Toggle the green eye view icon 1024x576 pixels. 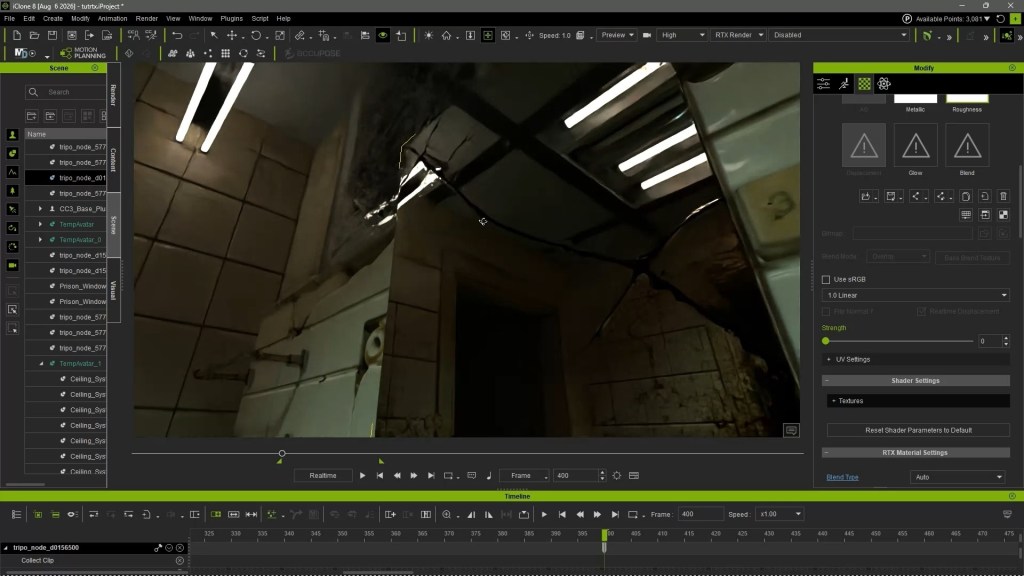click(383, 35)
